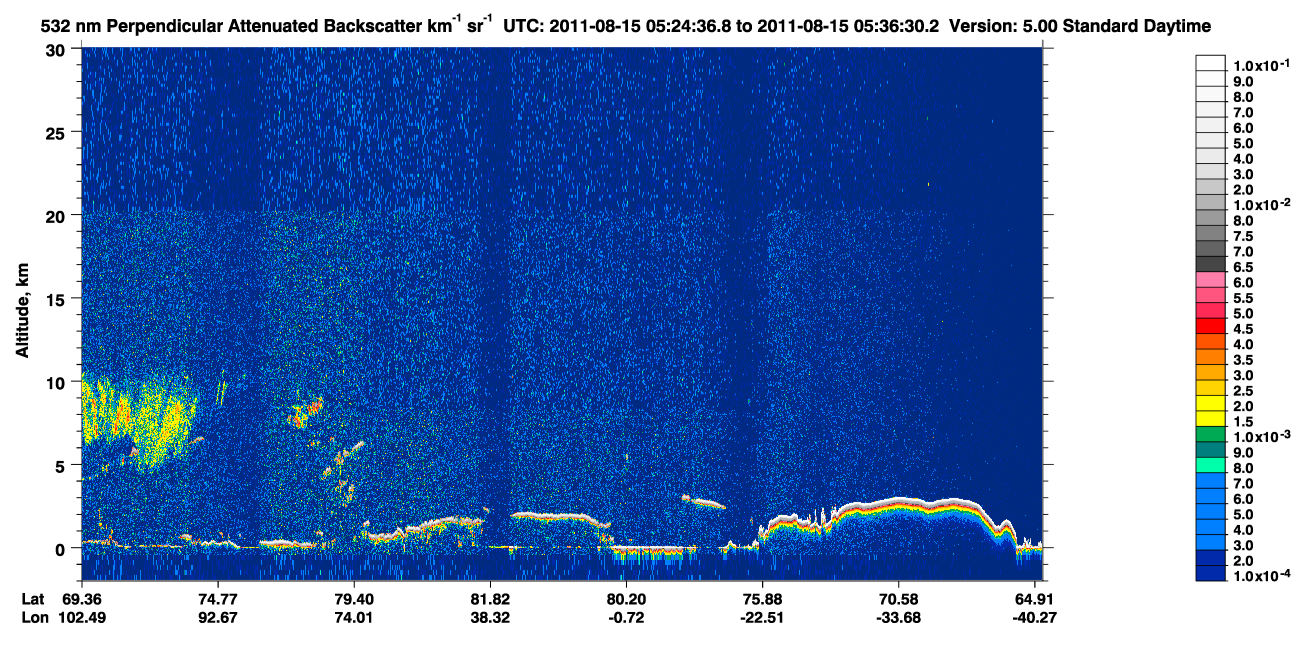Click latitude value 81.82
Viewport: 1300px width, 667px height.
[x=489, y=598]
